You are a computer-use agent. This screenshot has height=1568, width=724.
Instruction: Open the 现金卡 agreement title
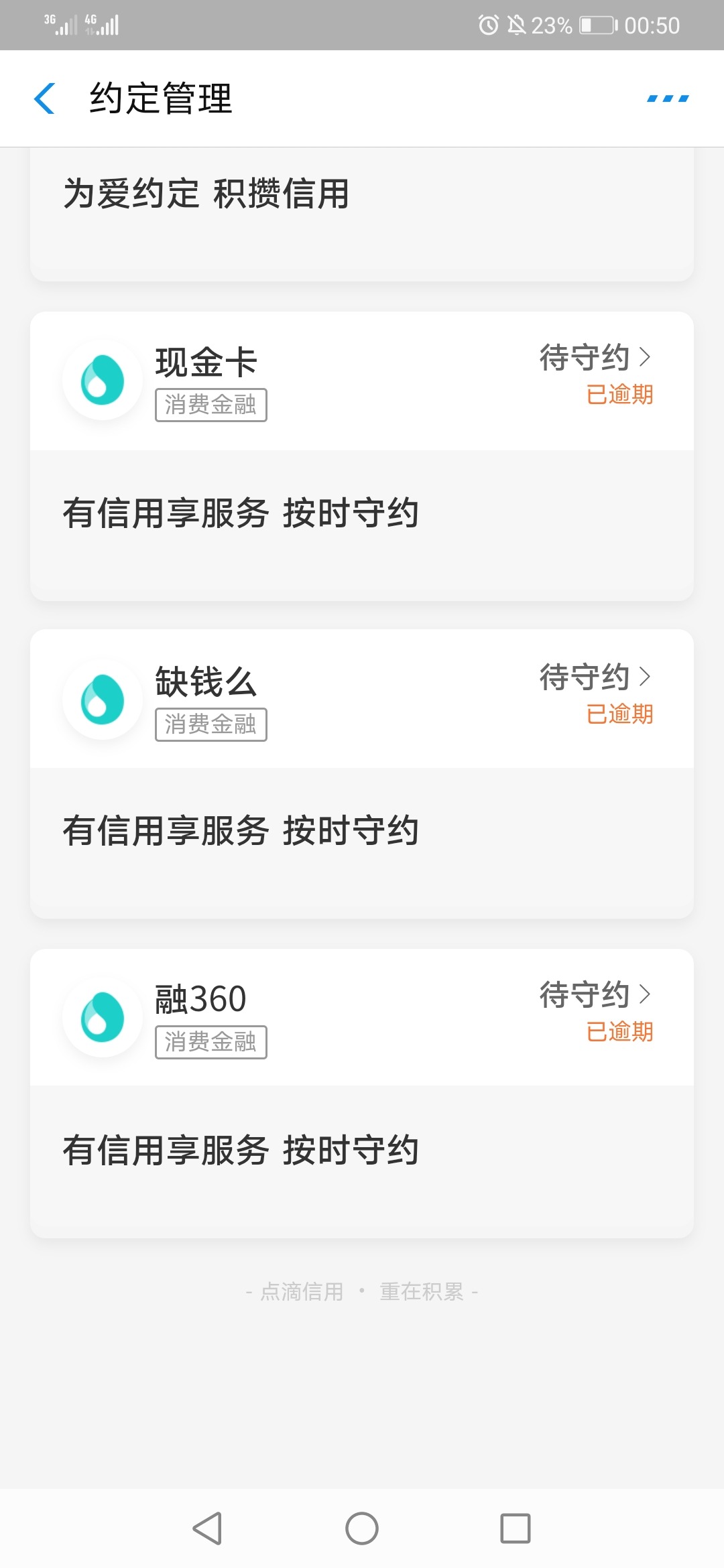click(x=206, y=363)
